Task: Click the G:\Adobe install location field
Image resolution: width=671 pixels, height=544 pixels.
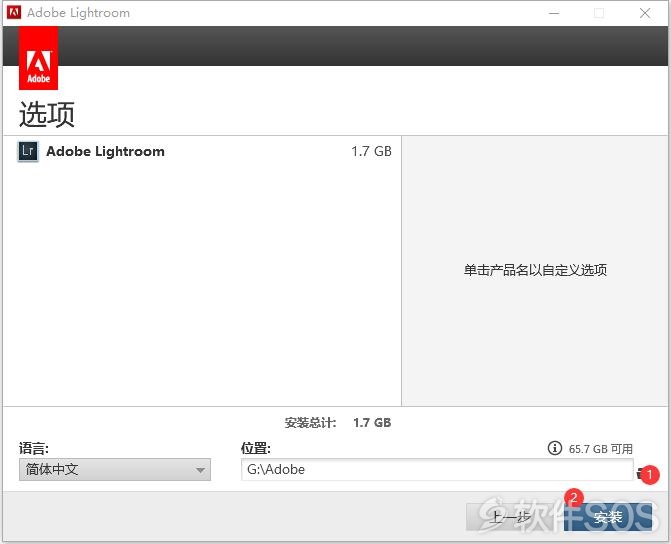Action: (437, 470)
